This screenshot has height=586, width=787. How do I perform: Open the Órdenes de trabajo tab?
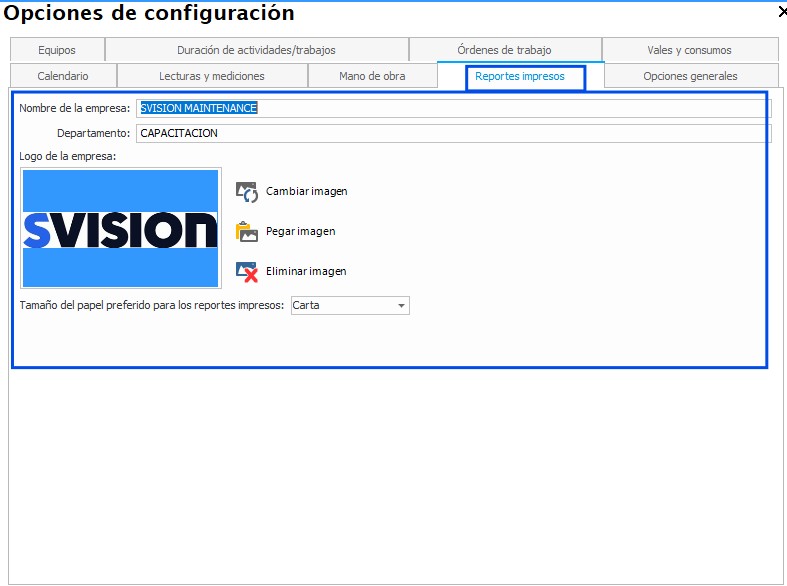(x=505, y=50)
